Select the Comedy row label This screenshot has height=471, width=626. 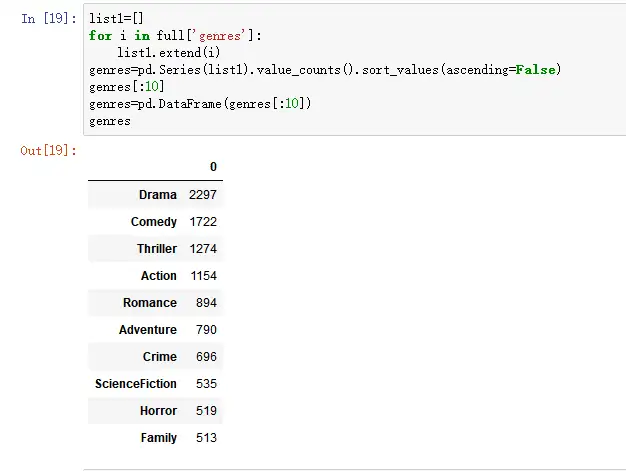[154, 222]
